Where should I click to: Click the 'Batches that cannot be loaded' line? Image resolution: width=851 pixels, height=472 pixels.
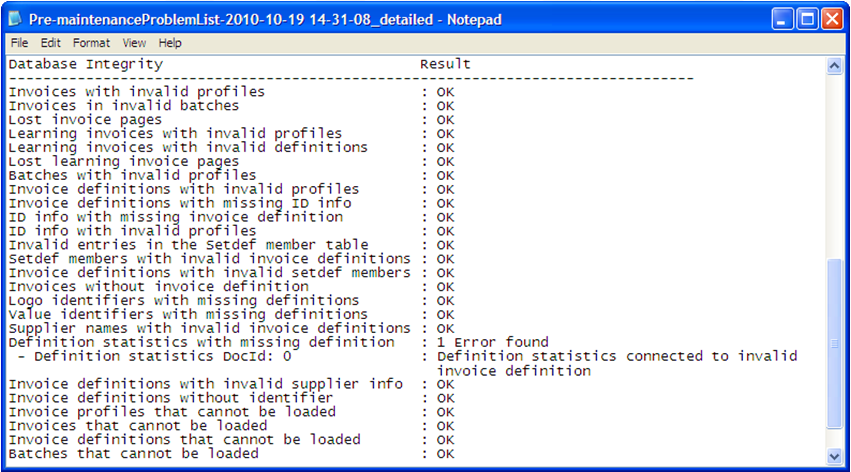click(x=133, y=453)
